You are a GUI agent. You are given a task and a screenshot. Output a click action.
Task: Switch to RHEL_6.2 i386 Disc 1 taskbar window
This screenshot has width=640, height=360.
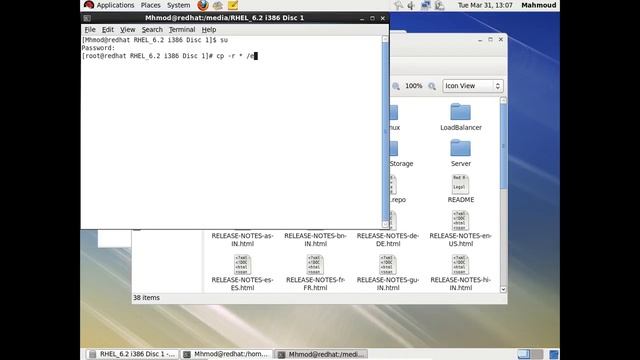(x=132, y=354)
